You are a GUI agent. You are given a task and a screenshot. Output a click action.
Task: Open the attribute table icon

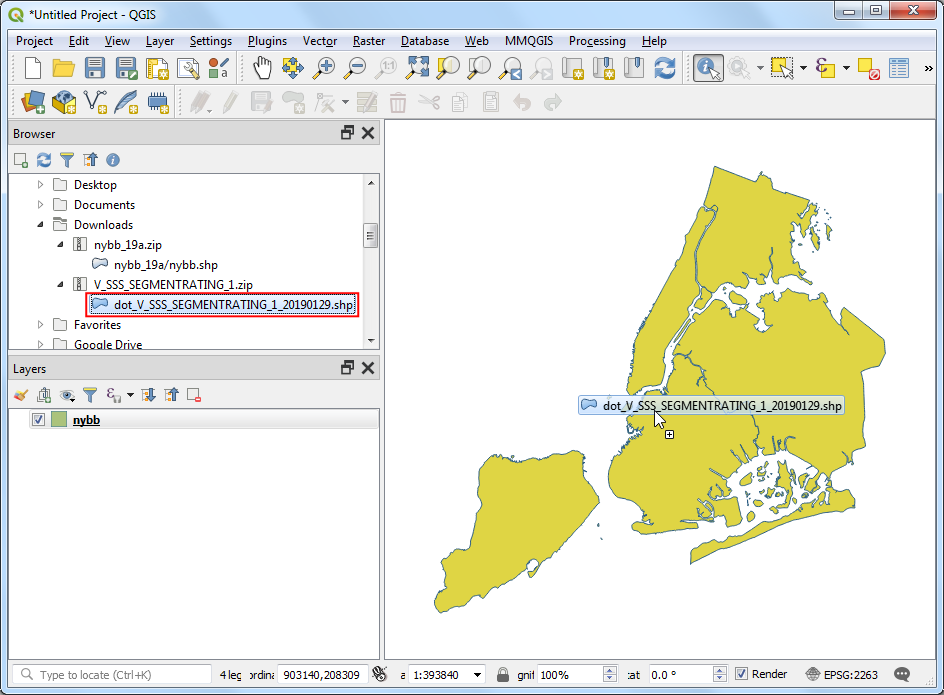pos(899,68)
